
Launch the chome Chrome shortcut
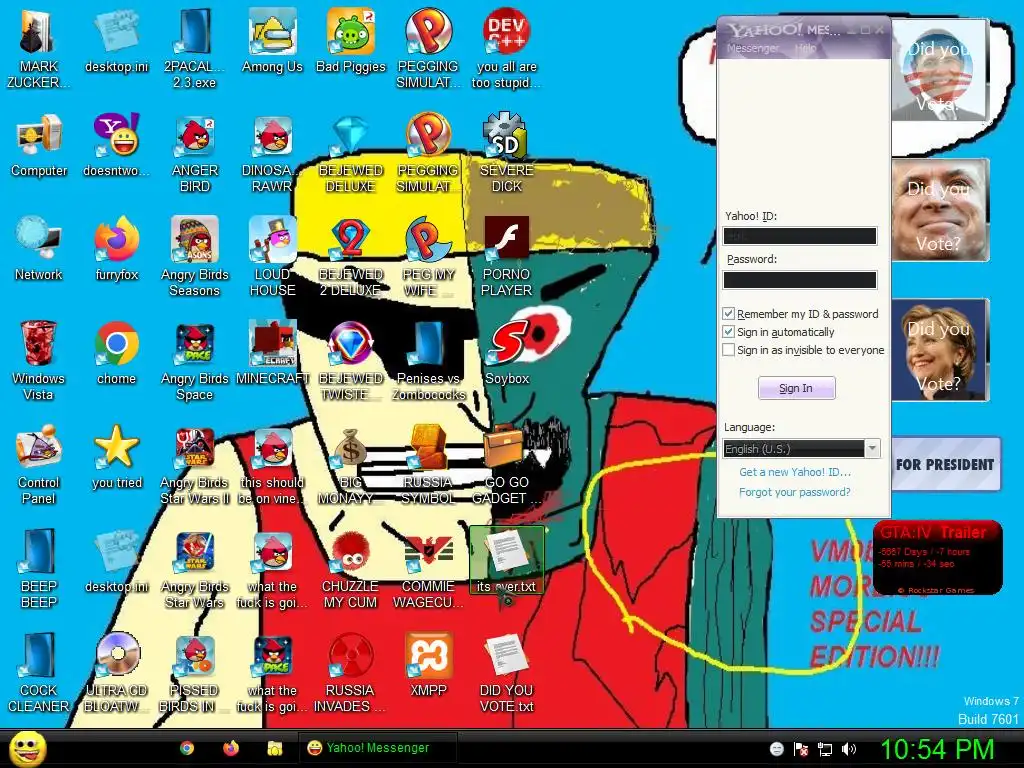[116, 353]
